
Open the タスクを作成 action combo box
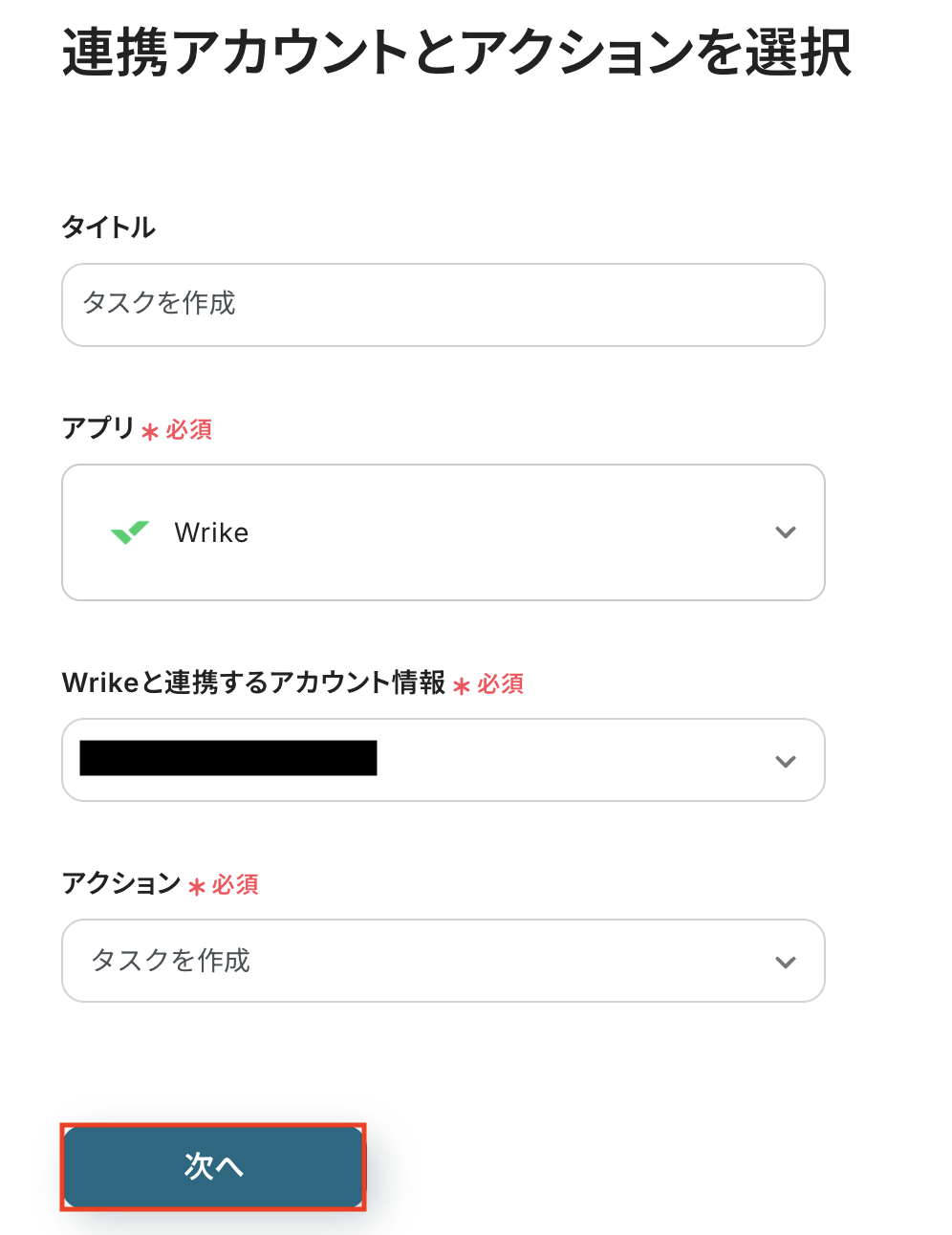[421, 961]
